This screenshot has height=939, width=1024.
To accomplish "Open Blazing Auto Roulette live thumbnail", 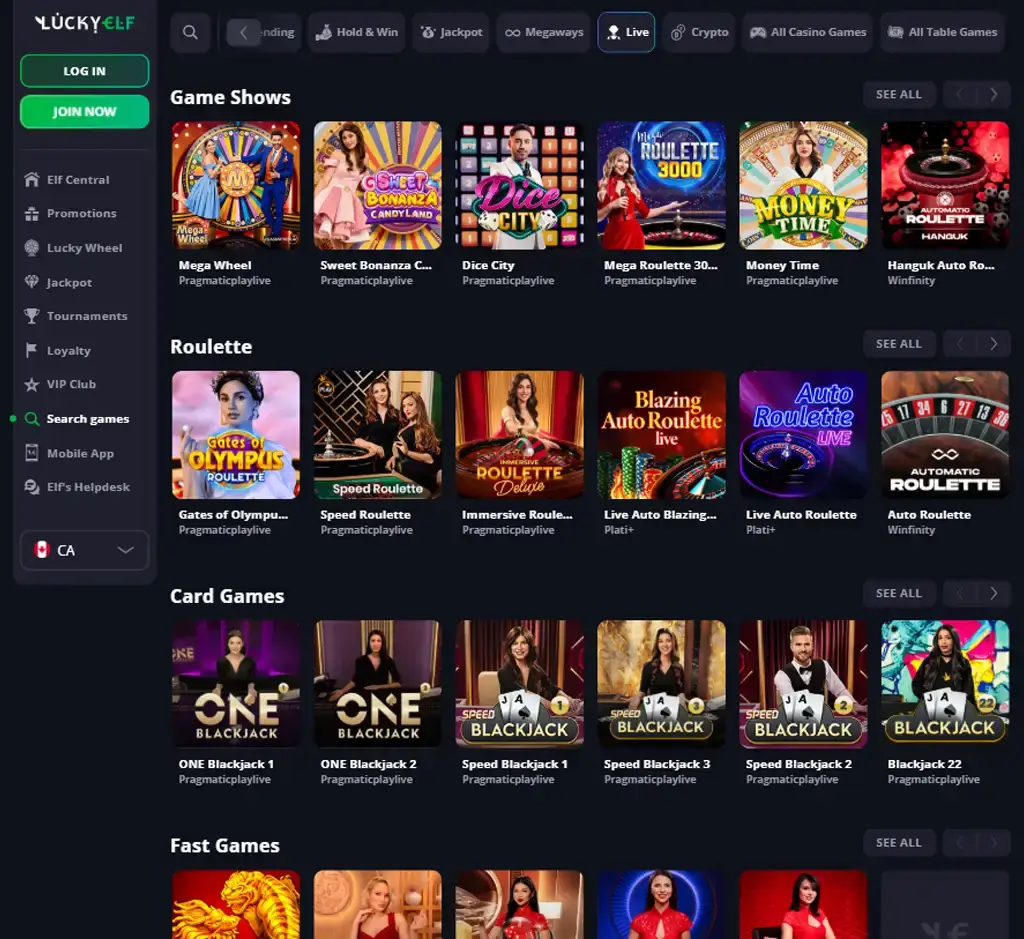I will click(x=661, y=435).
